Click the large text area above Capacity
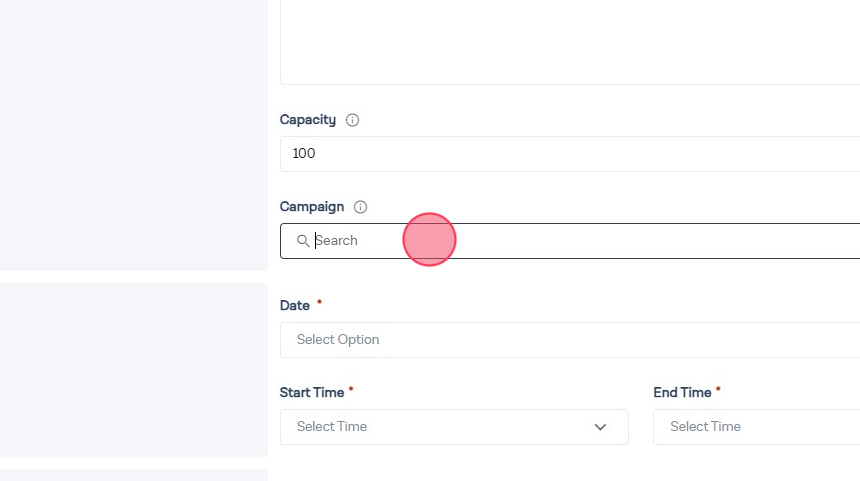The width and height of the screenshot is (860, 481). tap(570, 40)
